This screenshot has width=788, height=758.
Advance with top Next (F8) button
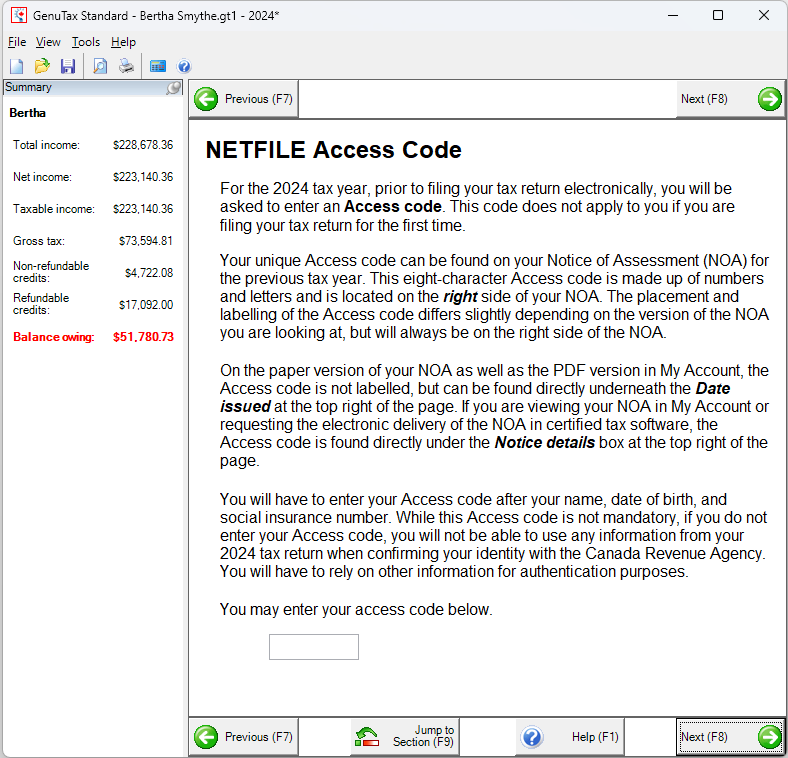tap(730, 99)
